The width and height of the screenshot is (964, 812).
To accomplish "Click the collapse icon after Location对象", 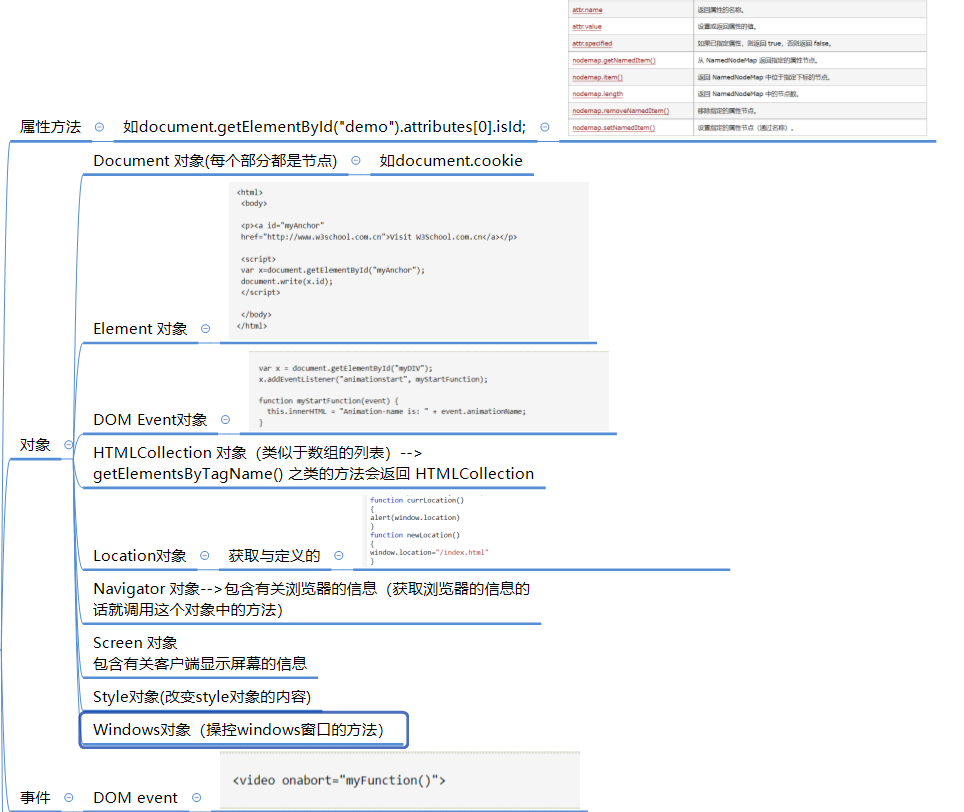I will click(205, 556).
